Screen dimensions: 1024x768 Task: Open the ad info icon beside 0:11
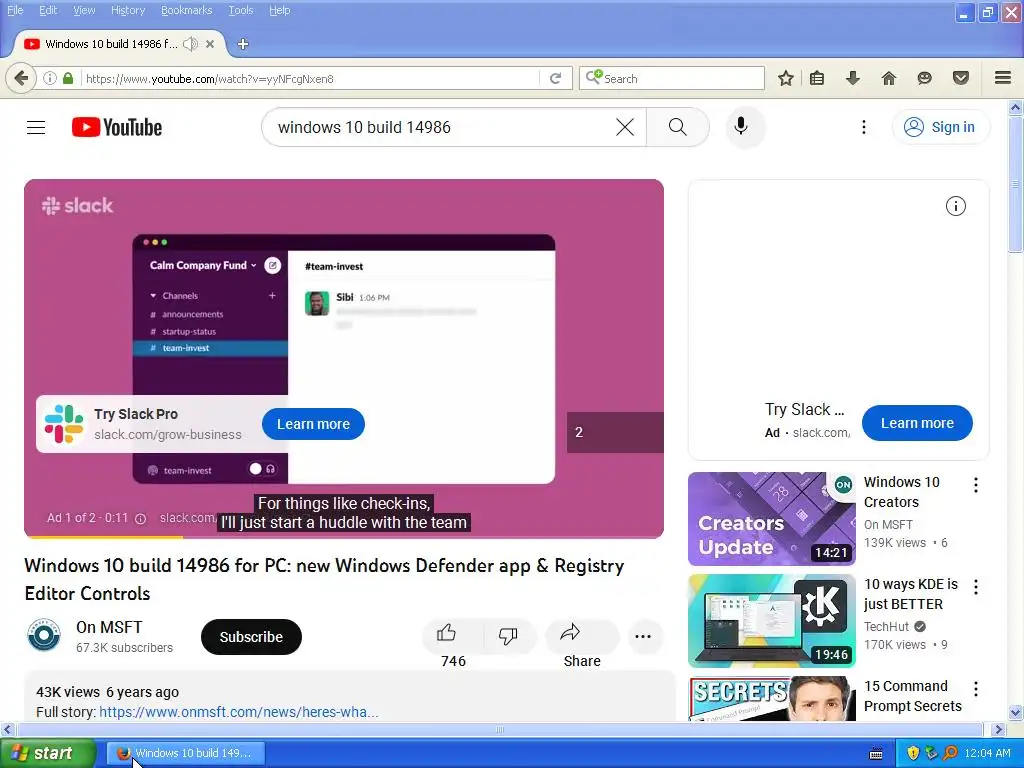(140, 519)
